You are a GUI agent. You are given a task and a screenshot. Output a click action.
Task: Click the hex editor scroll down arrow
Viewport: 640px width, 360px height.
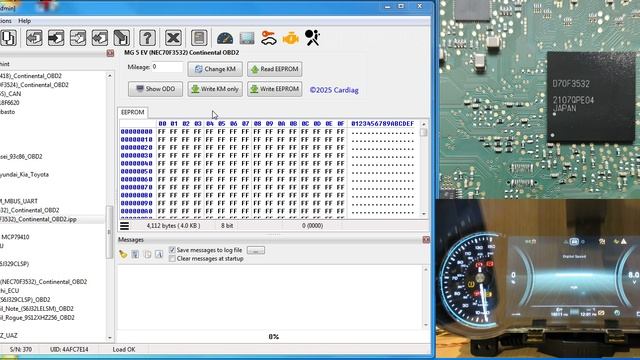click(424, 214)
